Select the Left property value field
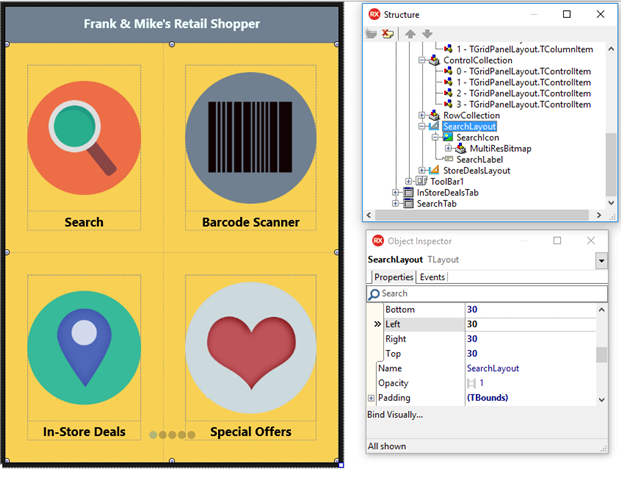The width and height of the screenshot is (621, 480). click(x=530, y=324)
